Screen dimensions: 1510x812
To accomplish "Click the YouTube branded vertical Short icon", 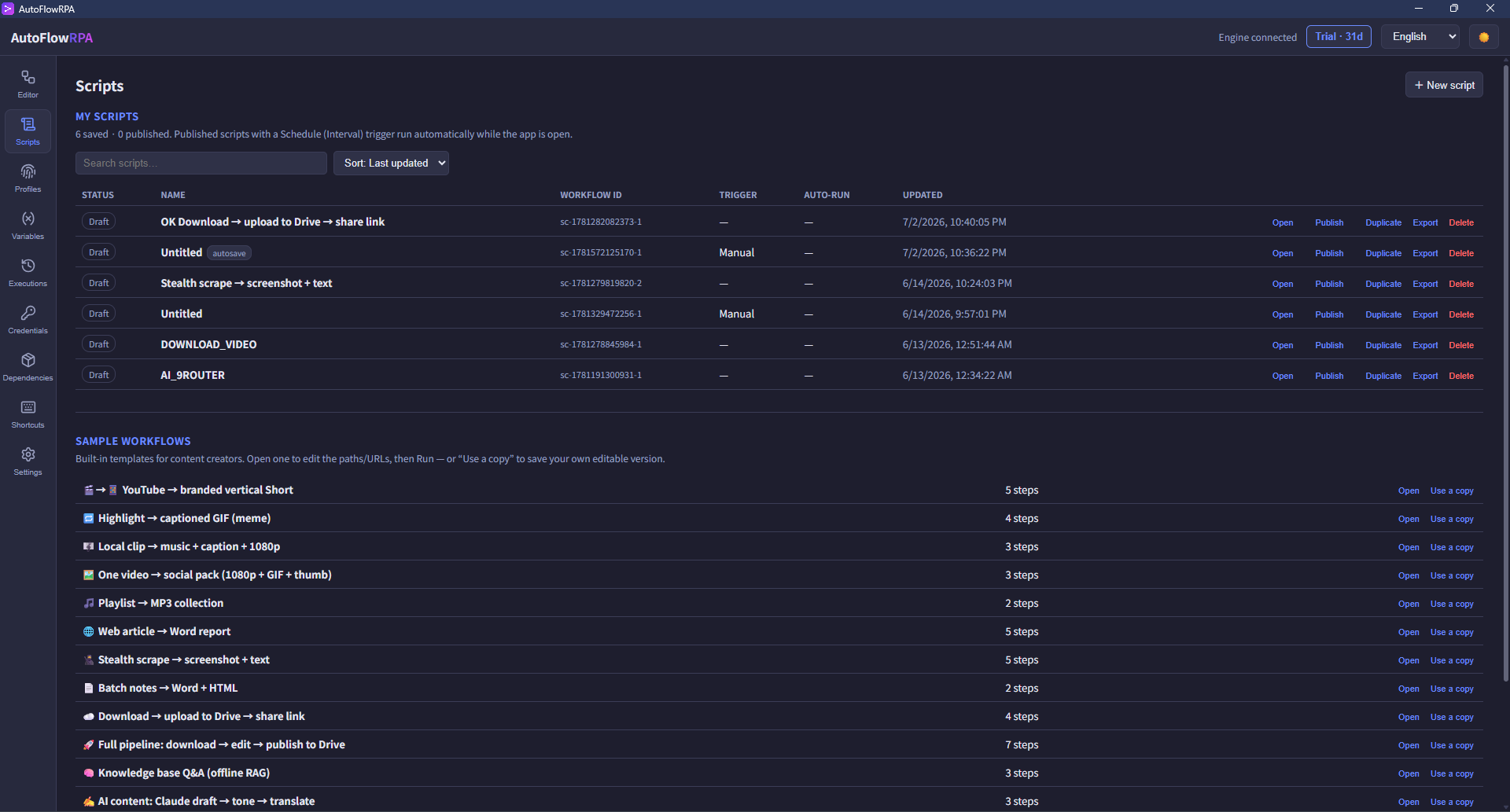I will (101, 490).
